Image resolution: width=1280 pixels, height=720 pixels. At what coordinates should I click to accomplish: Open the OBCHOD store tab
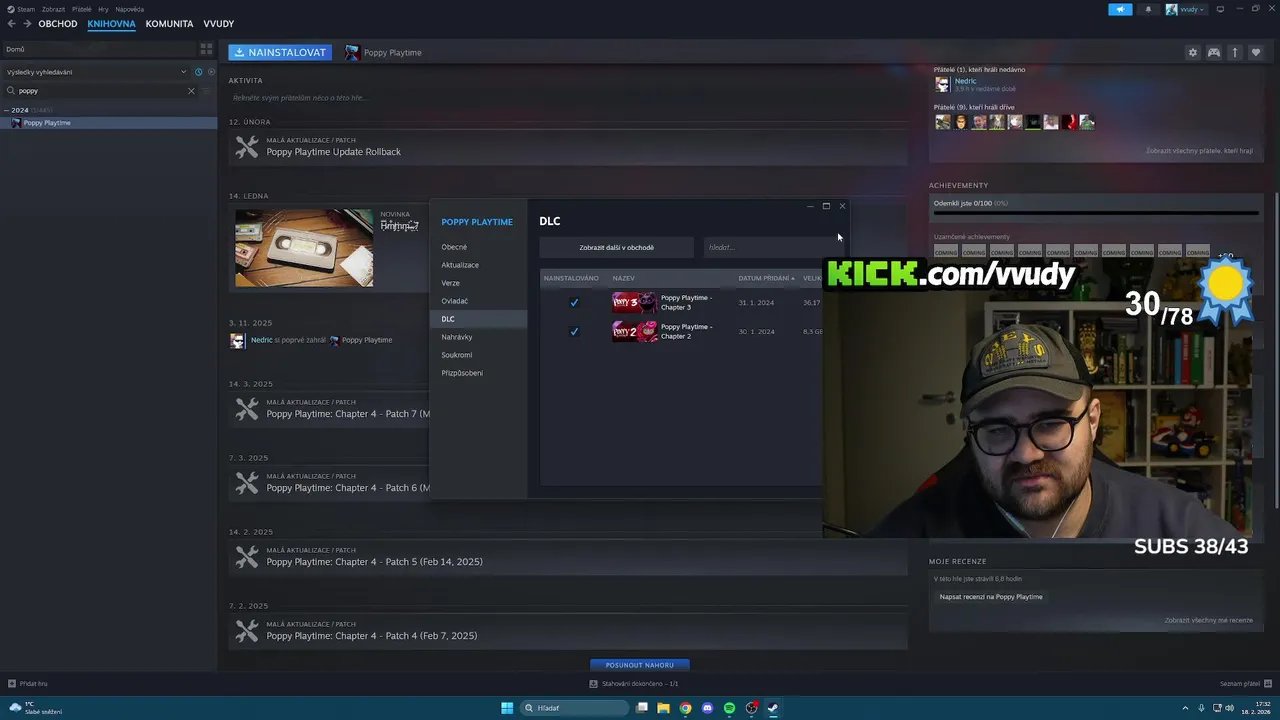[58, 24]
